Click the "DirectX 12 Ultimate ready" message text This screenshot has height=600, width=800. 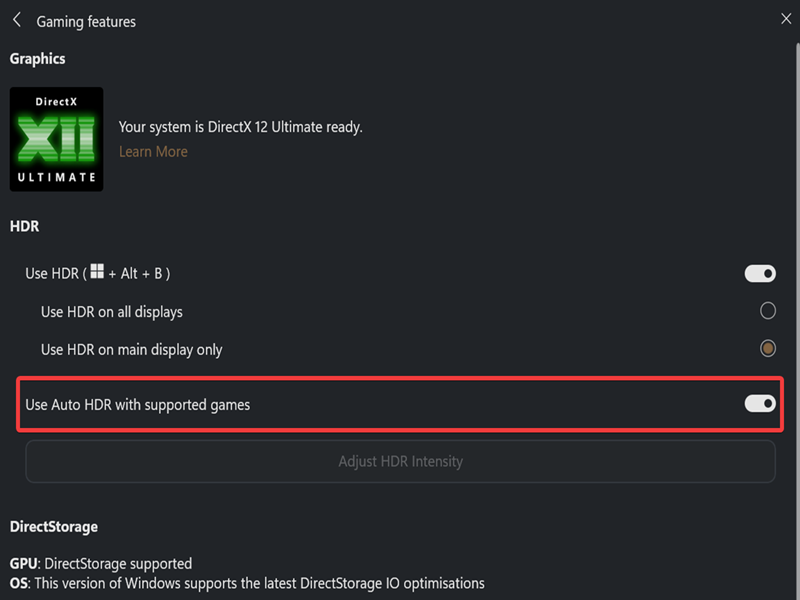tap(240, 127)
